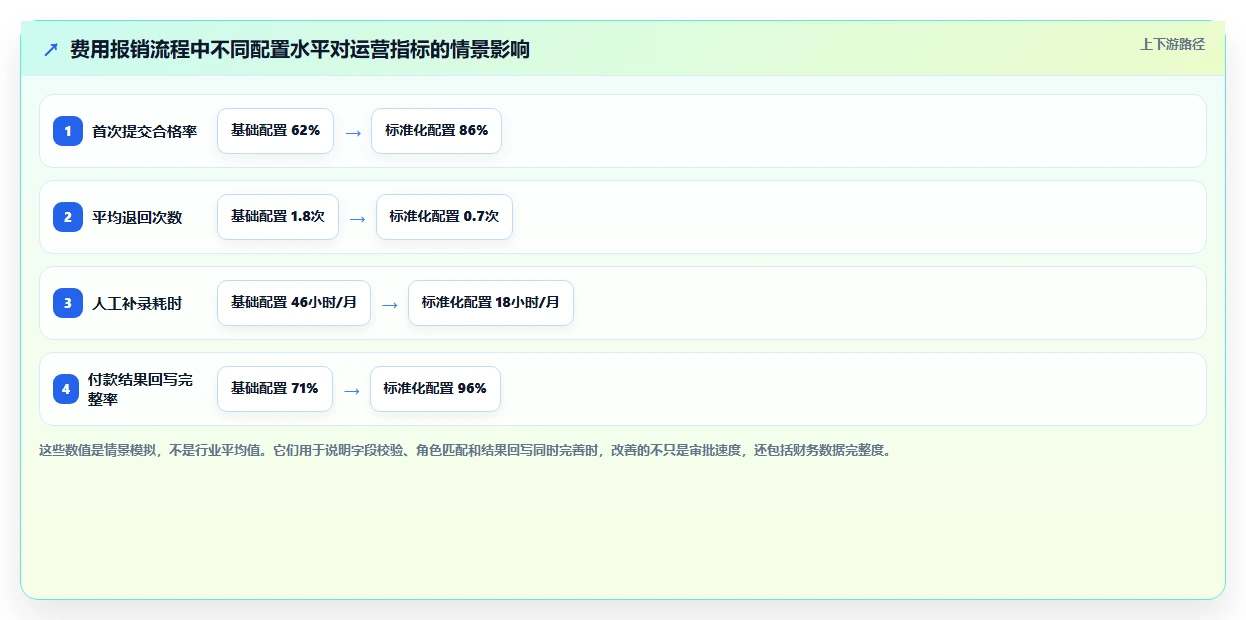Click the trend arrow icon beside the title
Screen dimensions: 1246x620
(x=51, y=50)
